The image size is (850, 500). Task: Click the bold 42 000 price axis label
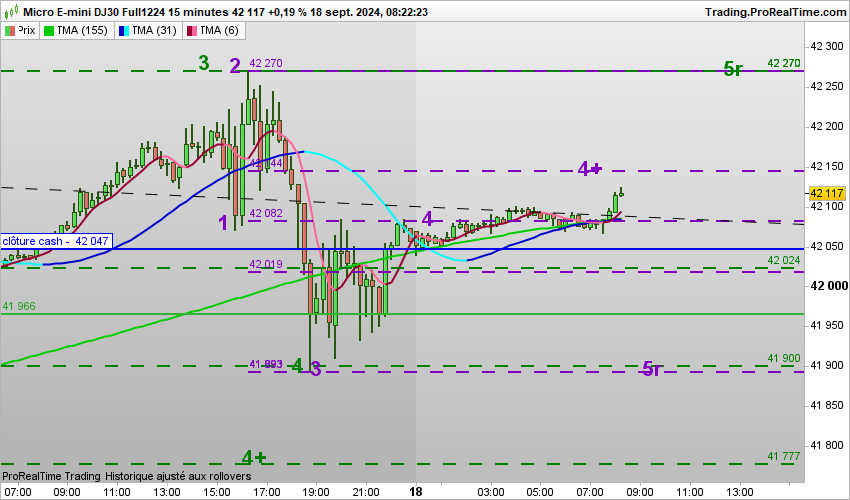[x=828, y=286]
